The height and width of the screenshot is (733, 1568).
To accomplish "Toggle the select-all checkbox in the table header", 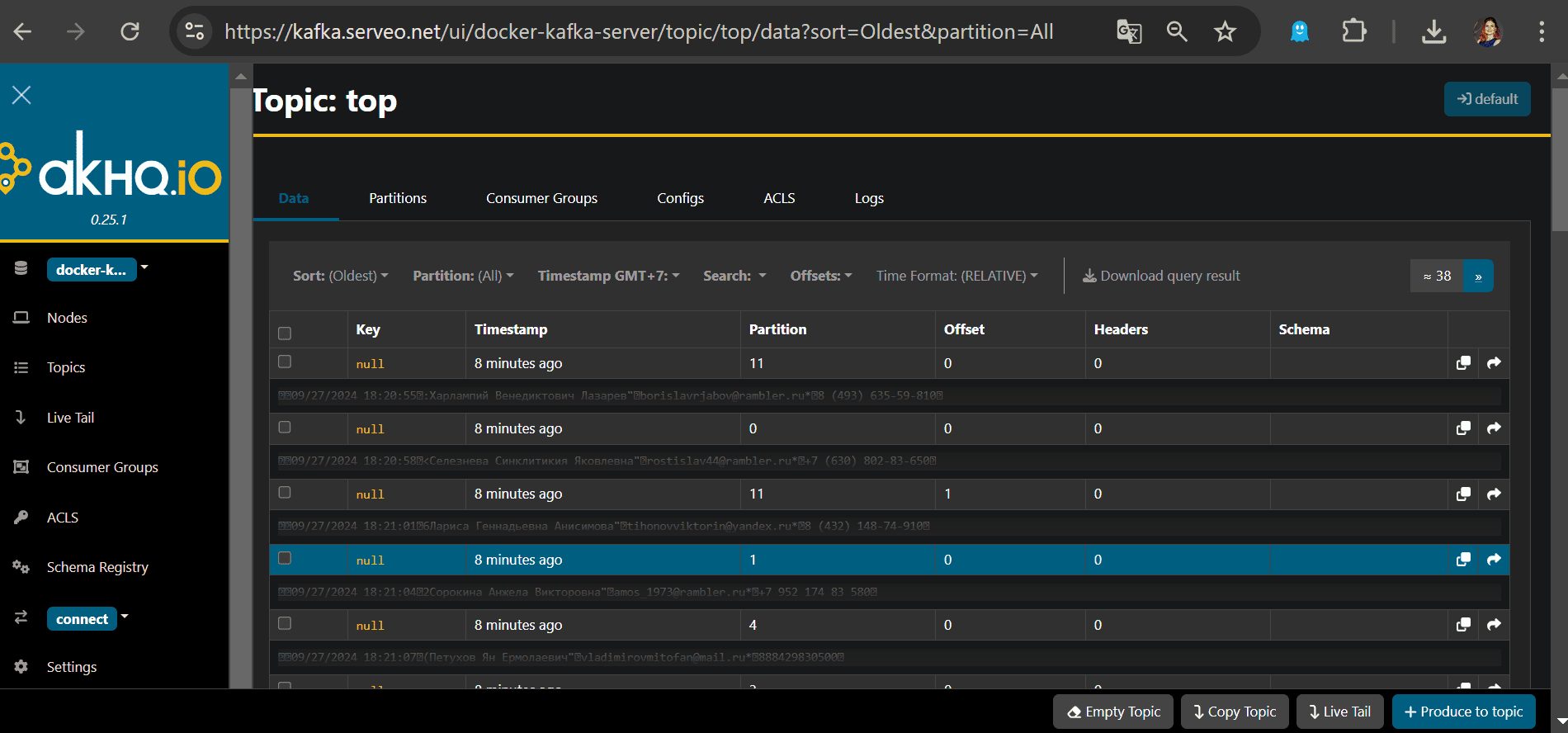I will [285, 333].
